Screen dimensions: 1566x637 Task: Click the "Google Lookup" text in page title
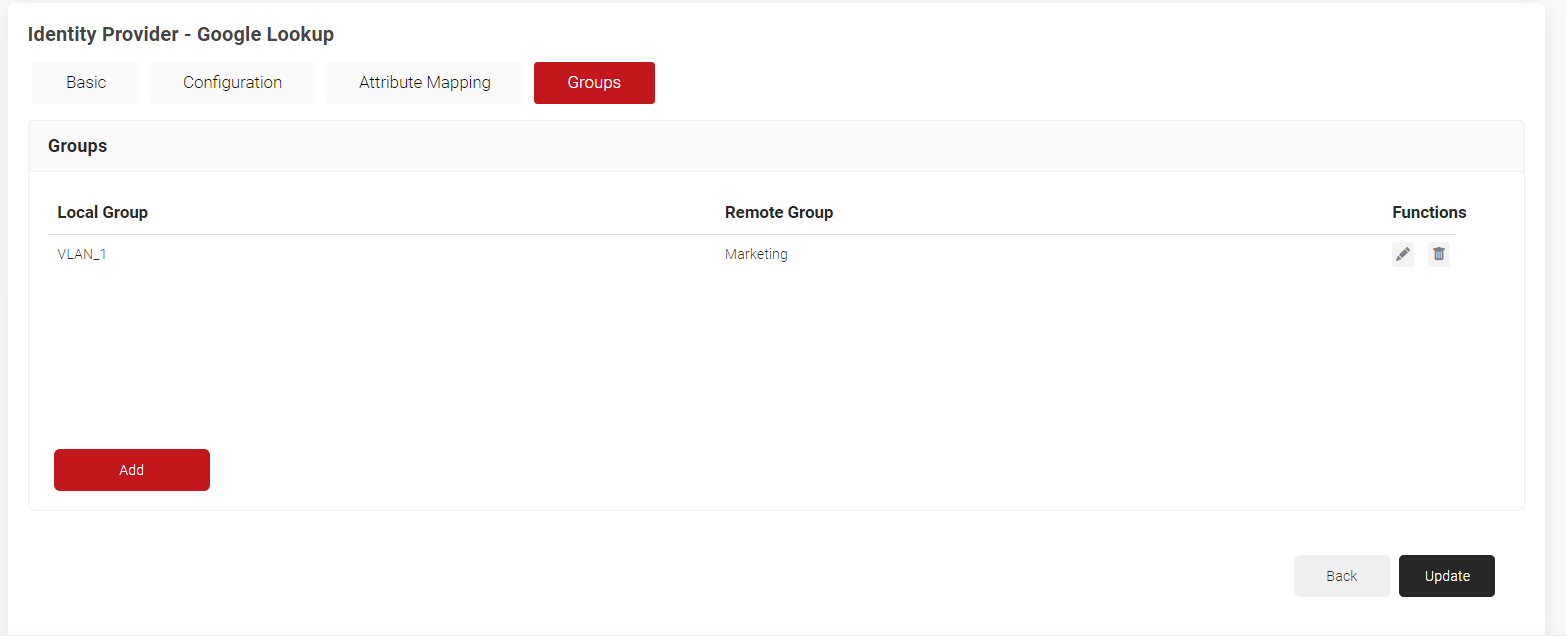265,34
